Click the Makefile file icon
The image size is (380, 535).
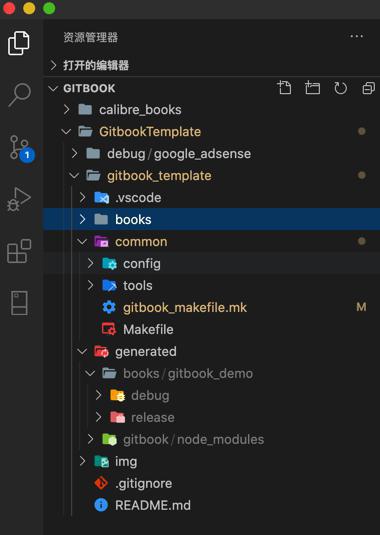click(109, 329)
